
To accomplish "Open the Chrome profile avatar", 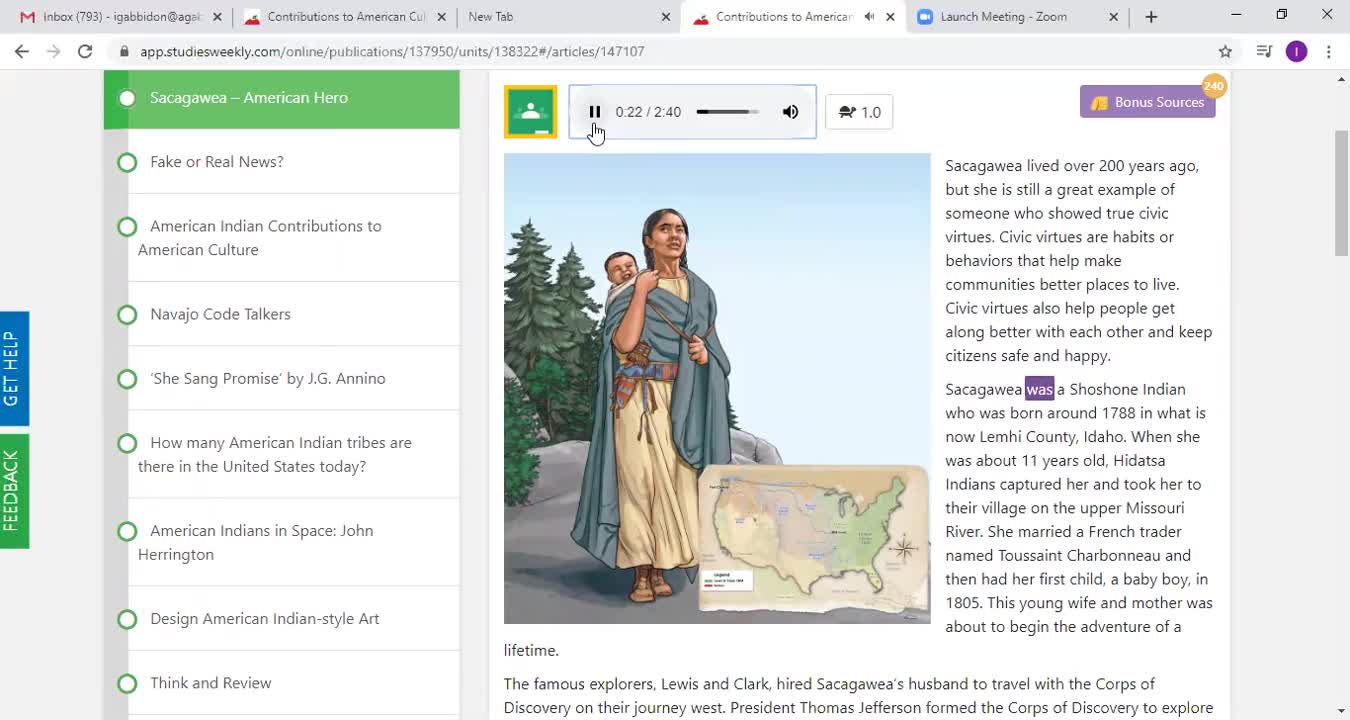I will (1296, 52).
